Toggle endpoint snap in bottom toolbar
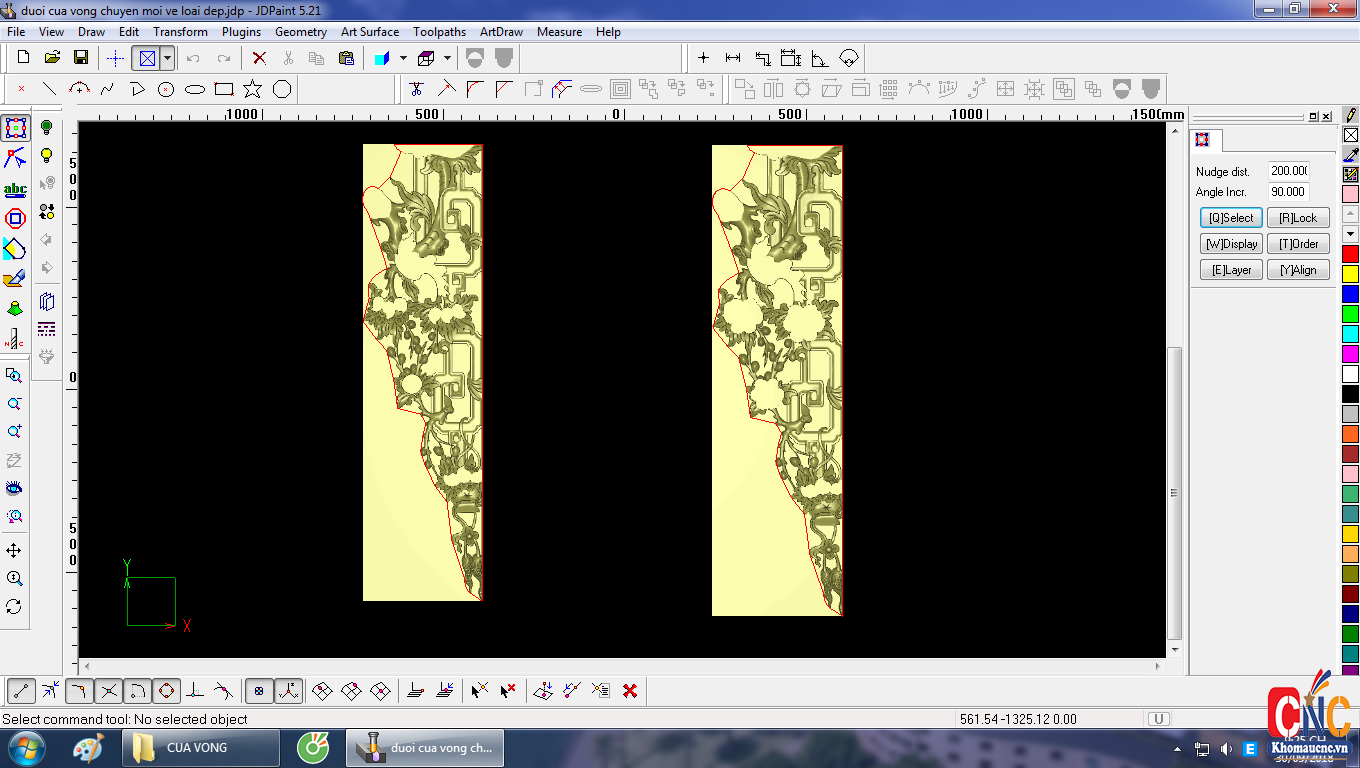This screenshot has width=1360, height=768. (21, 690)
